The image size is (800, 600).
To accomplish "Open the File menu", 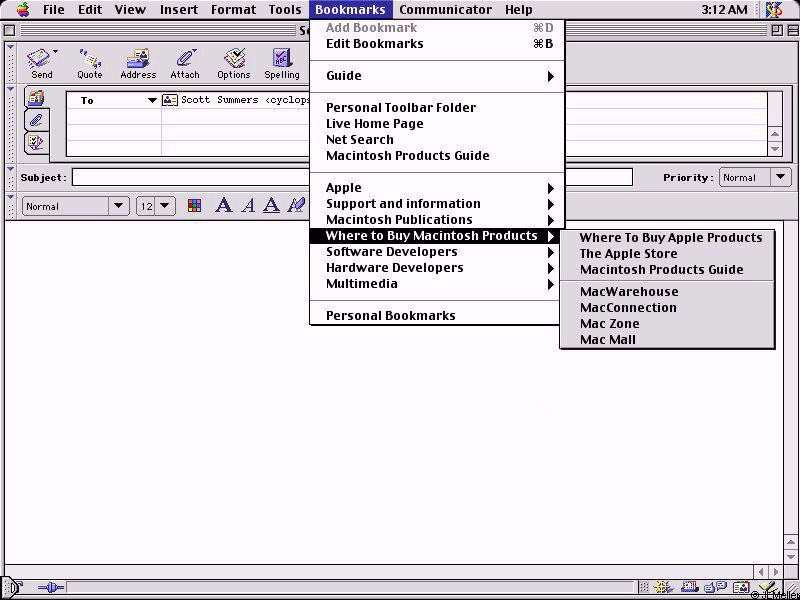I will (54, 10).
